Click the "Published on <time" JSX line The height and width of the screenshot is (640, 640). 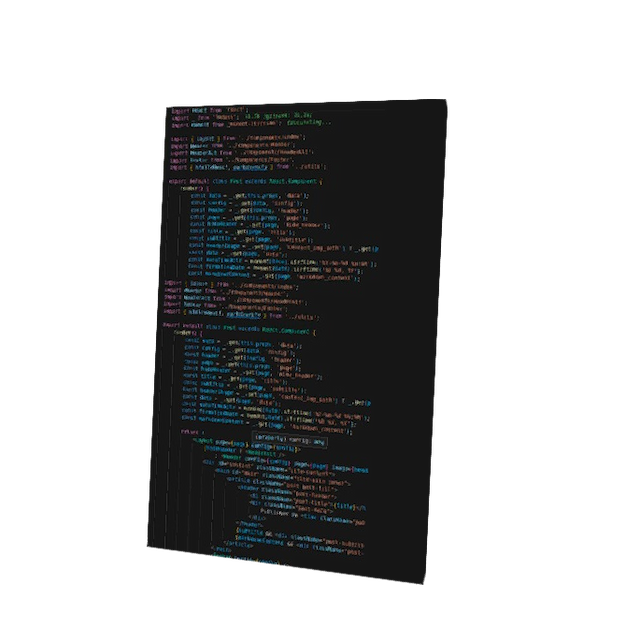pos(312,517)
